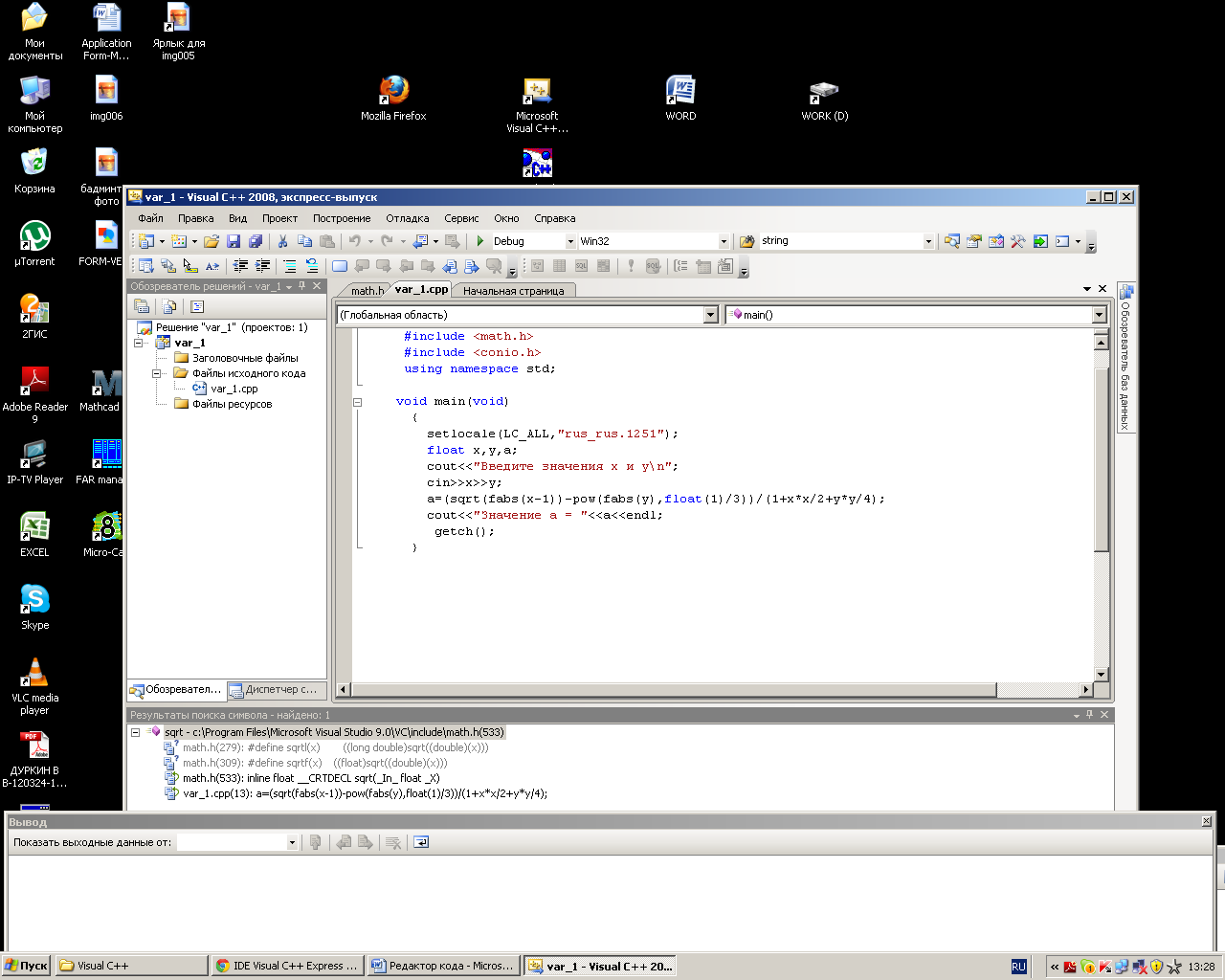The image size is (1225, 980).
Task: Click the Decrease Indent icon
Action: (241, 266)
